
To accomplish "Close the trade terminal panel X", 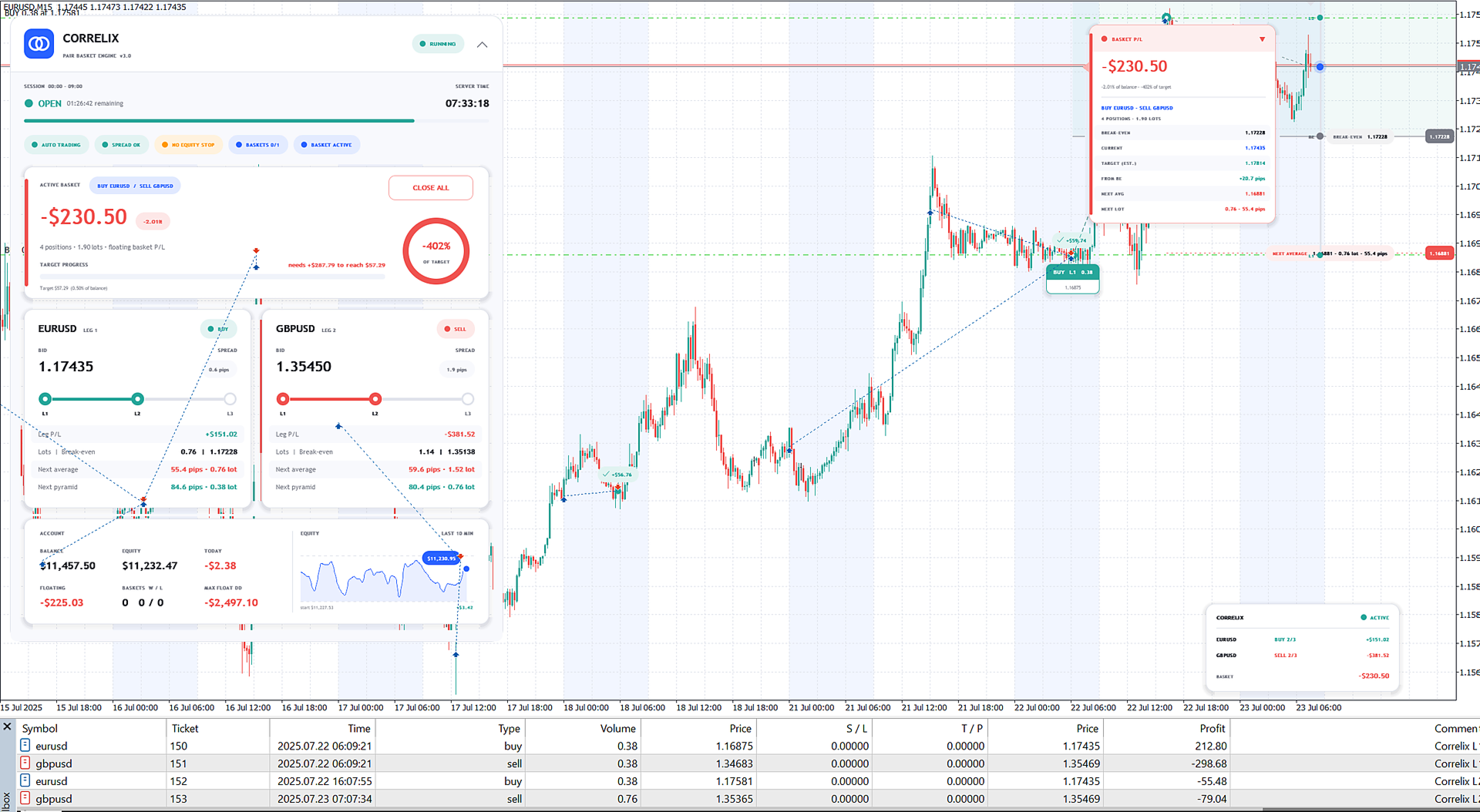I will click(7, 726).
